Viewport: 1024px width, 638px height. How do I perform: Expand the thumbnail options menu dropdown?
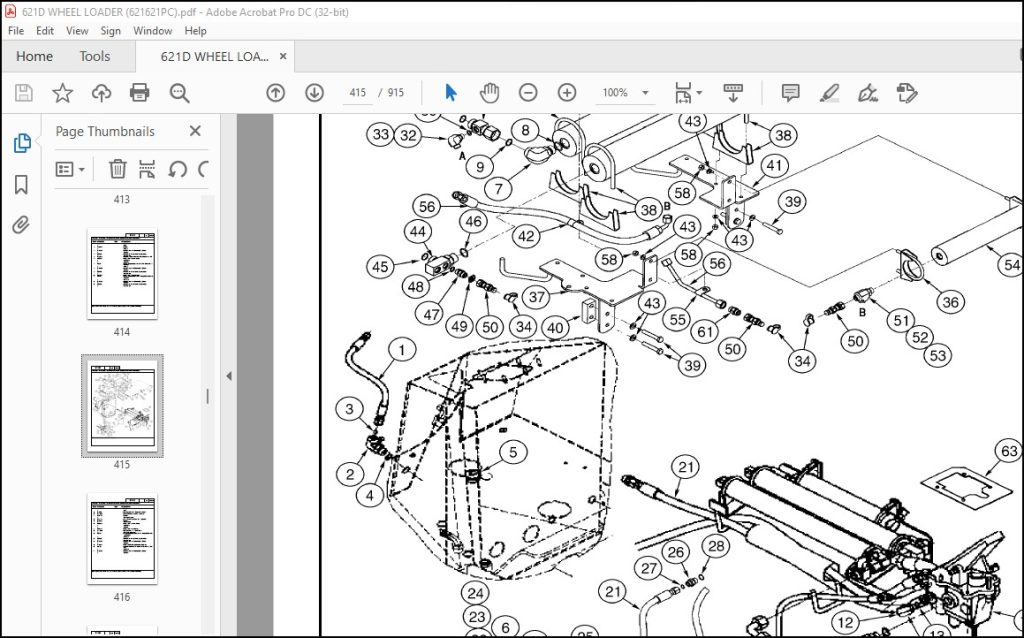pos(71,170)
